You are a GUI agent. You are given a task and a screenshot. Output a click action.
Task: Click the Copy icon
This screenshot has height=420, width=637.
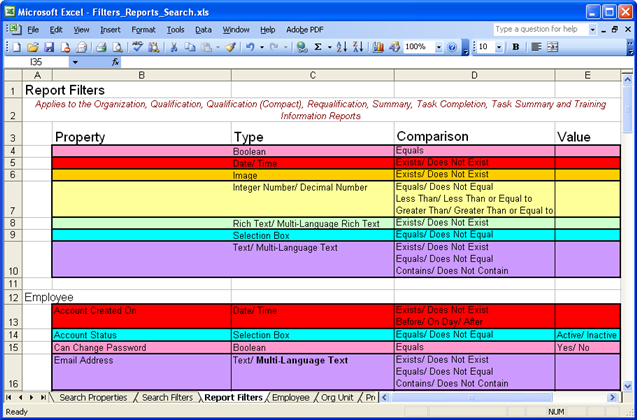pos(190,47)
